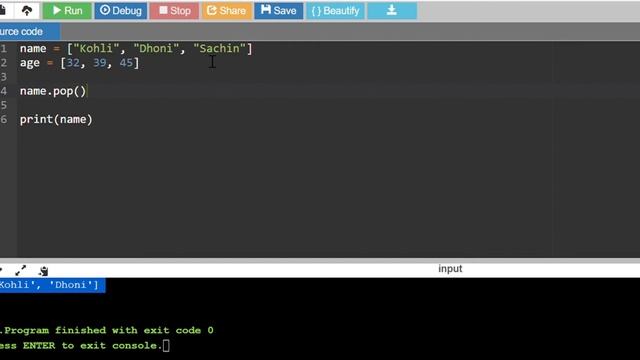Screen dimensions: 640x360
Task: Click the "Sachin" string in line 1
Action: pos(219,49)
